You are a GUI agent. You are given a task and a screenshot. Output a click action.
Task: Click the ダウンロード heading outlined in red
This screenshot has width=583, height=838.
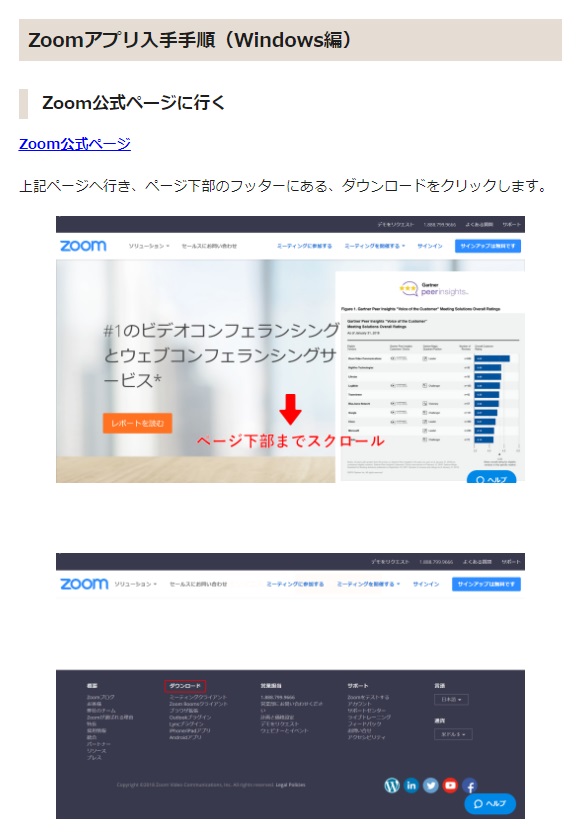point(185,686)
